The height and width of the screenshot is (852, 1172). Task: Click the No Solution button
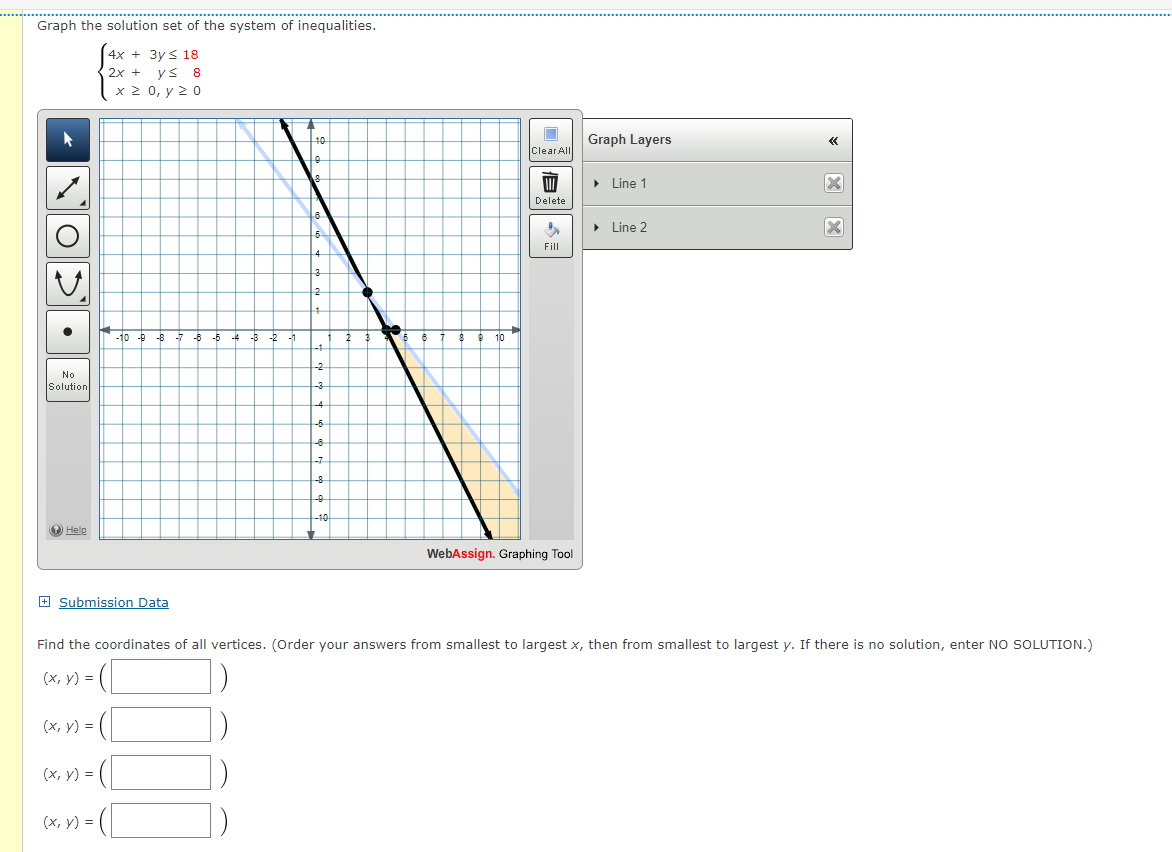coord(67,379)
